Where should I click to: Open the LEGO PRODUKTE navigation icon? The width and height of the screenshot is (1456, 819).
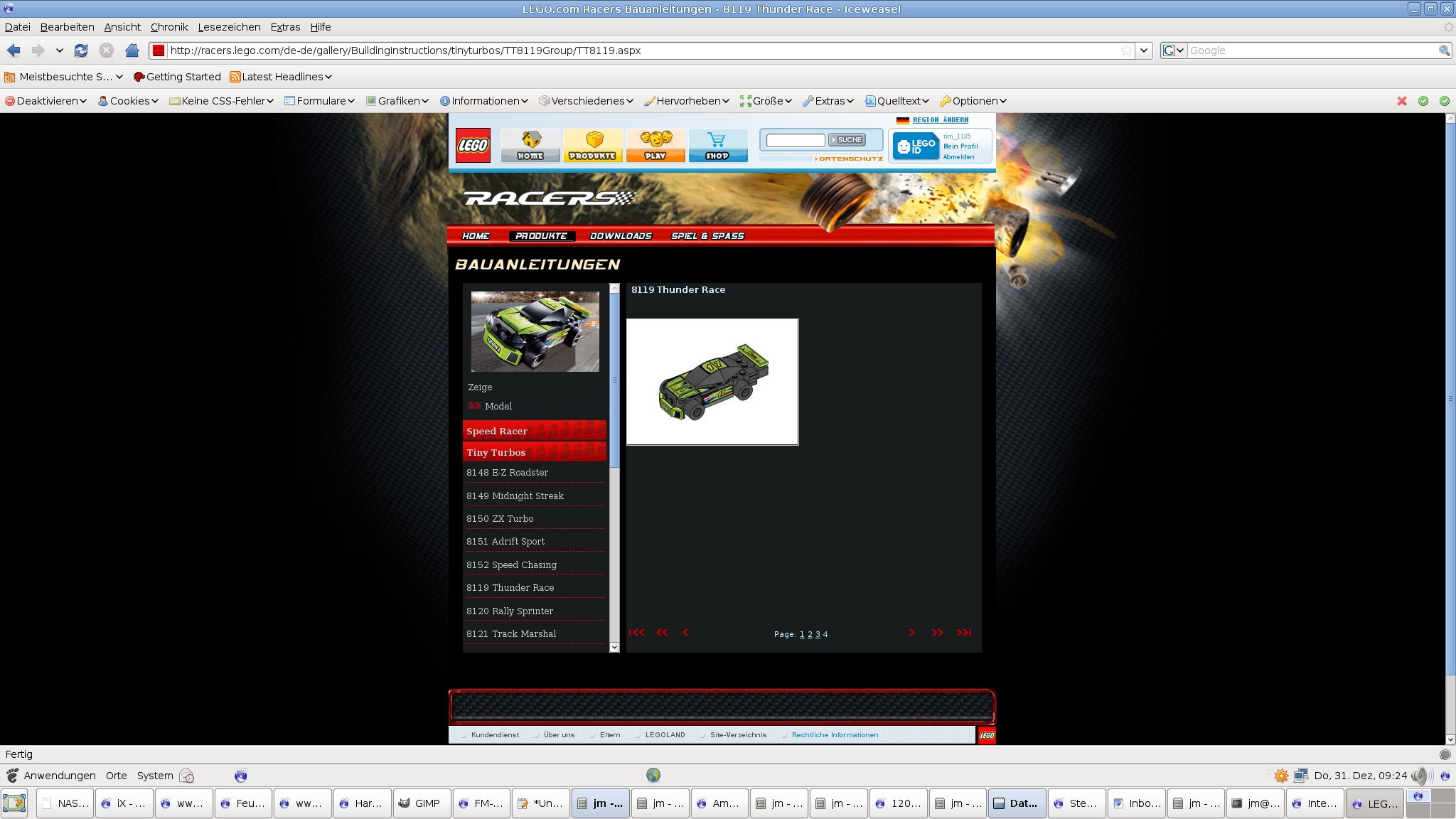coord(593,146)
